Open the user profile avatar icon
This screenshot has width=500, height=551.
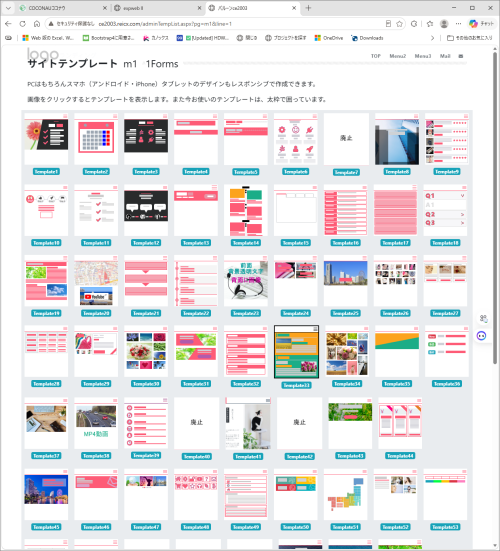[444, 24]
